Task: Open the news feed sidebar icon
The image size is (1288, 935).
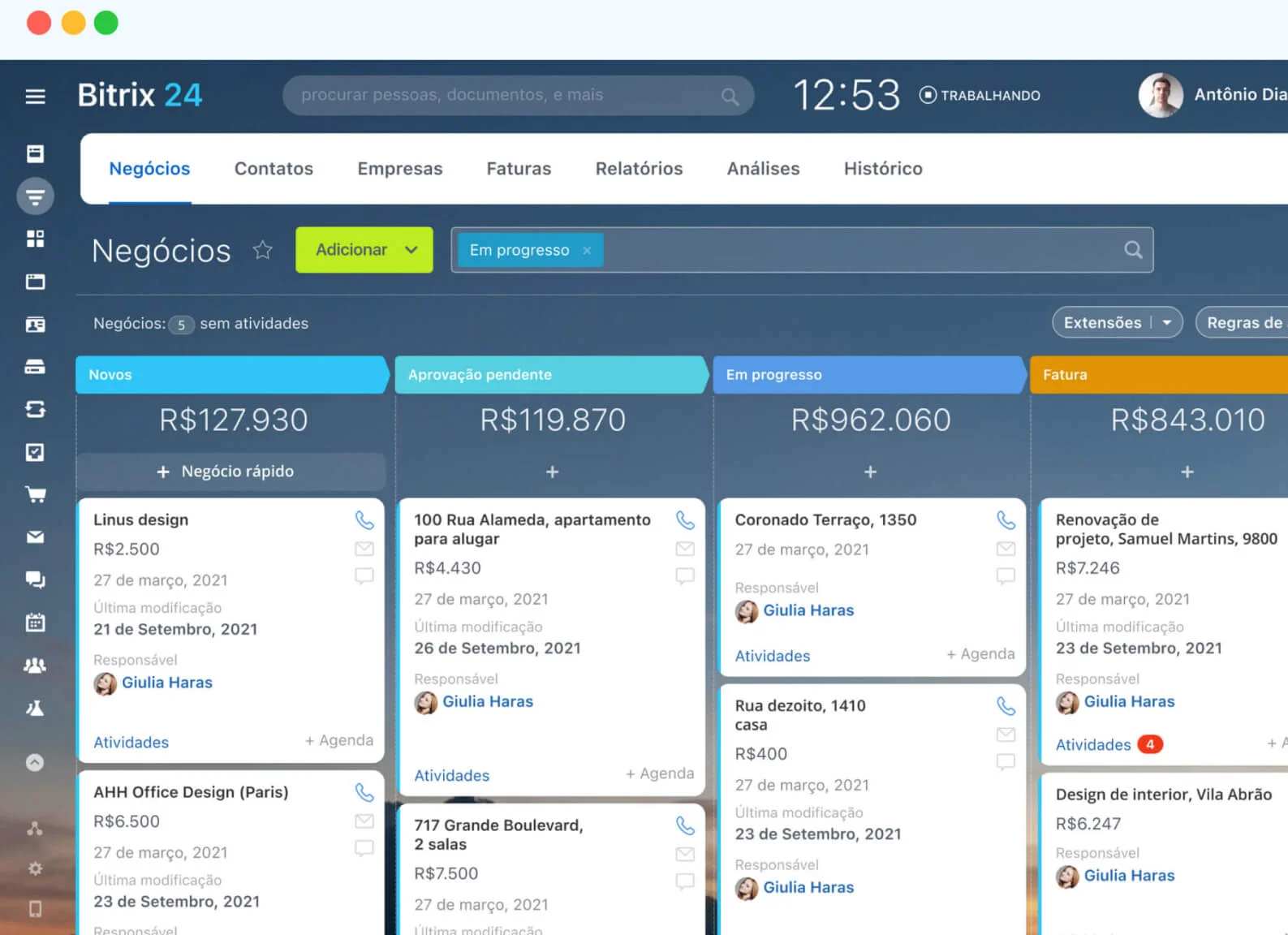Action: click(35, 153)
